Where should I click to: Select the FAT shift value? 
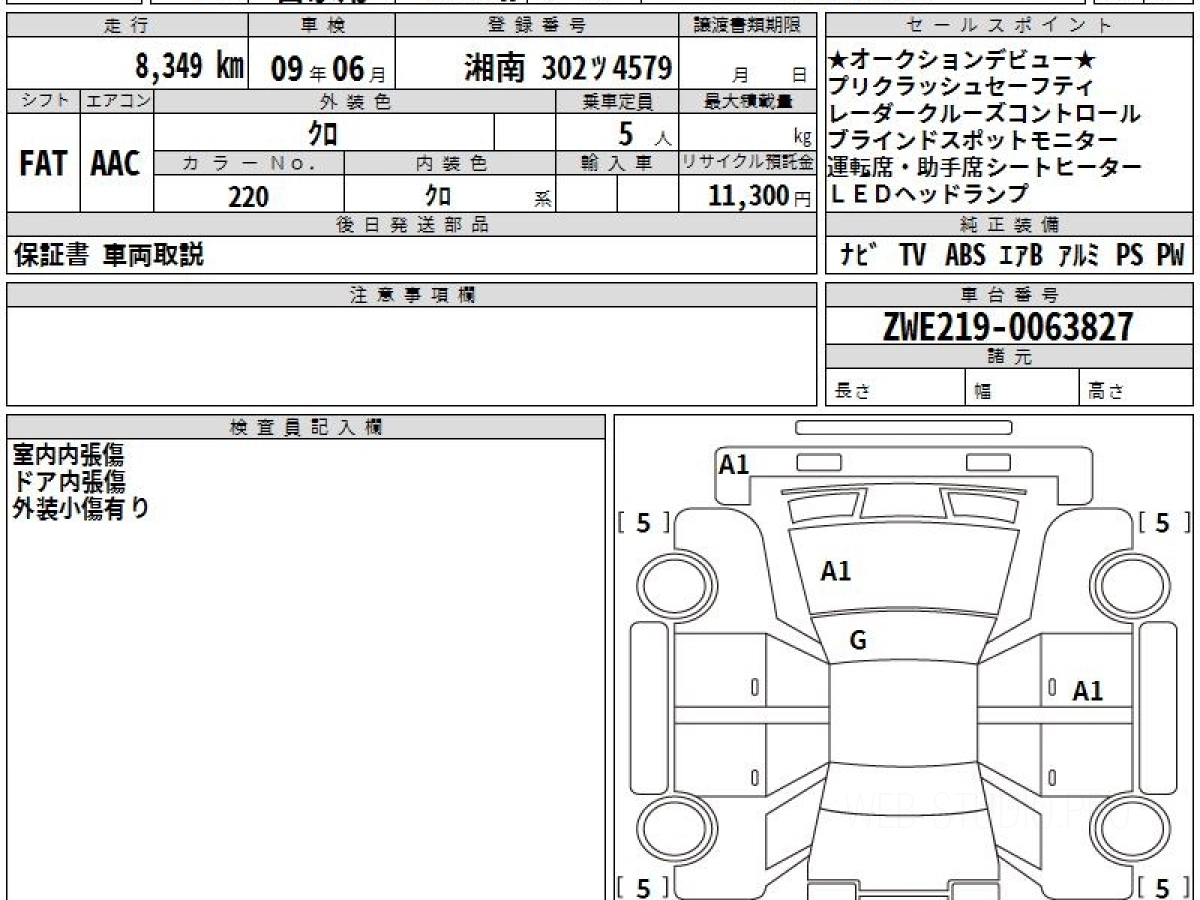[43, 164]
